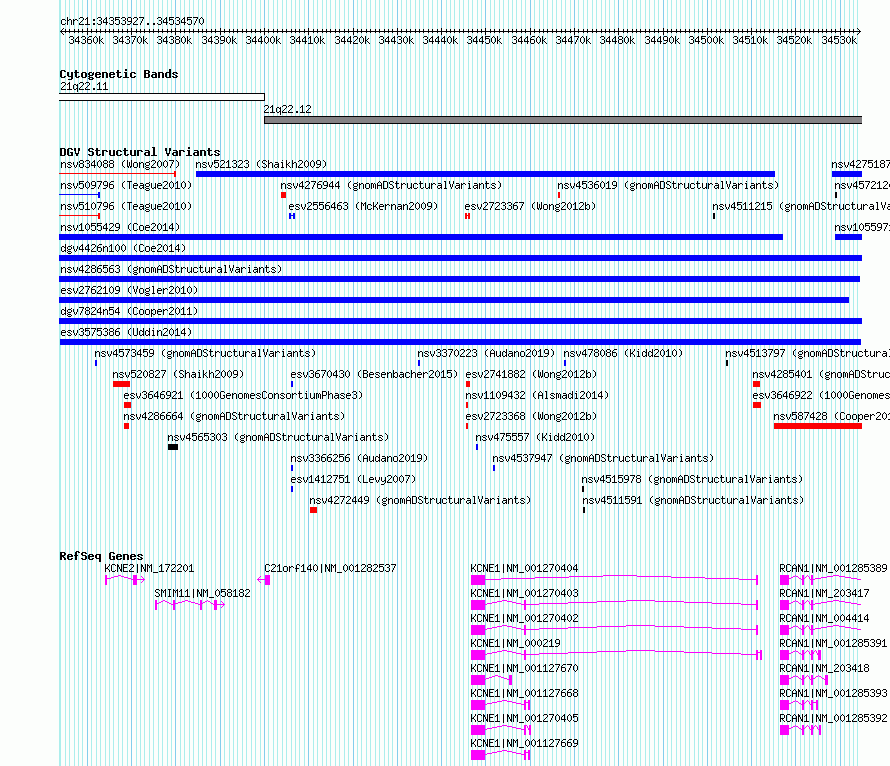
Task: Click the KCNE2 gene glyph
Action: point(125,580)
